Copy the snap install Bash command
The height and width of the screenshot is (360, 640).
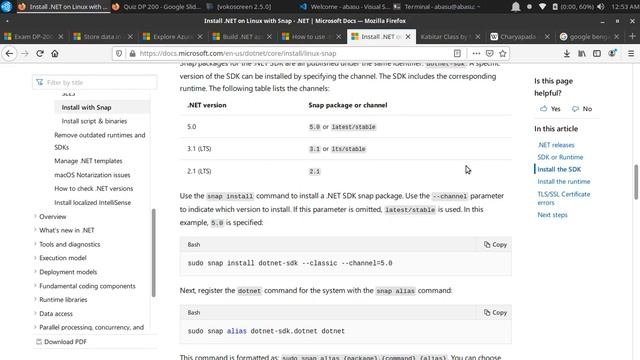(495, 244)
